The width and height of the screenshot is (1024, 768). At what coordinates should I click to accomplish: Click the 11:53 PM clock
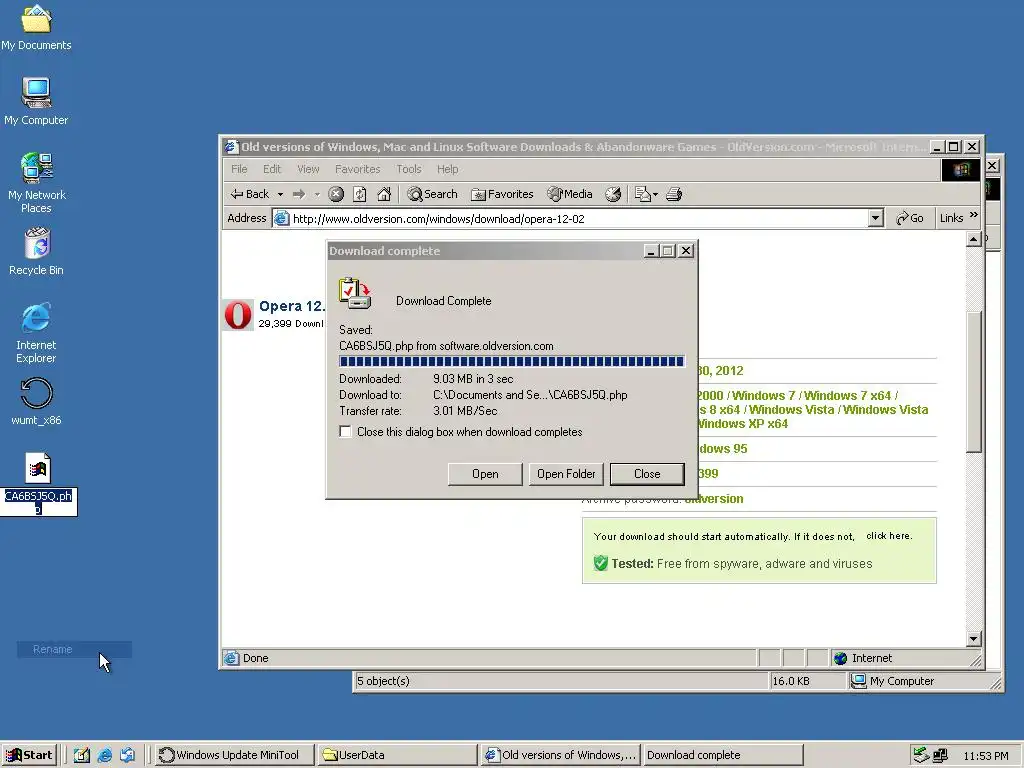pos(985,756)
